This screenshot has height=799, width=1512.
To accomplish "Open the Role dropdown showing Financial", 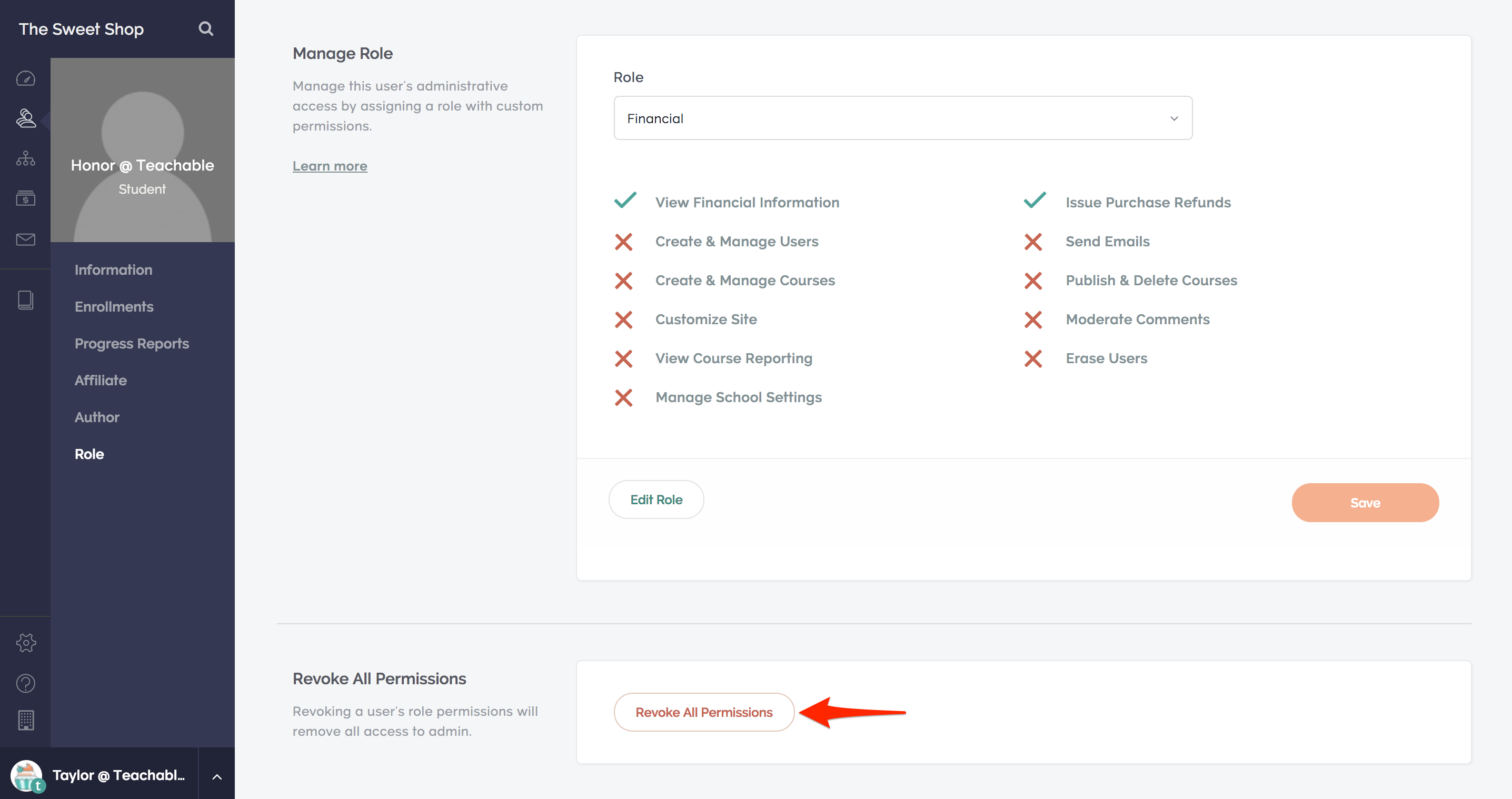I will (x=903, y=118).
